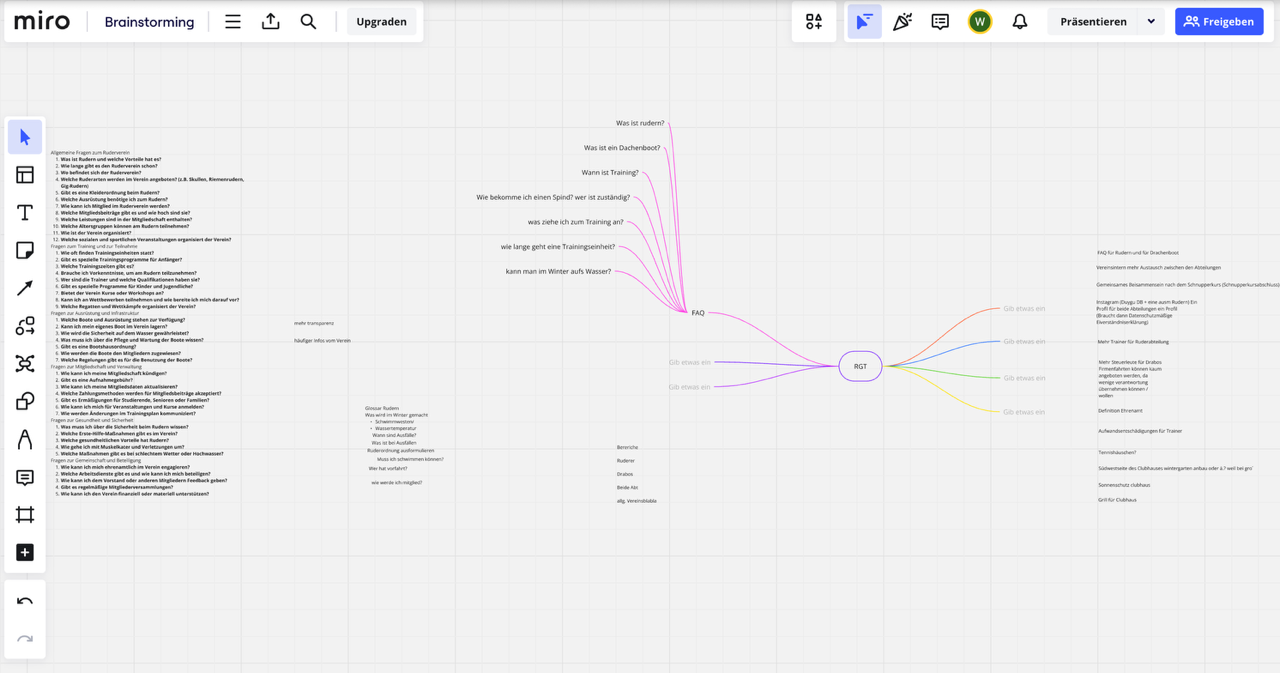Undo the last action
Viewport: 1280px width, 673px height.
point(25,602)
